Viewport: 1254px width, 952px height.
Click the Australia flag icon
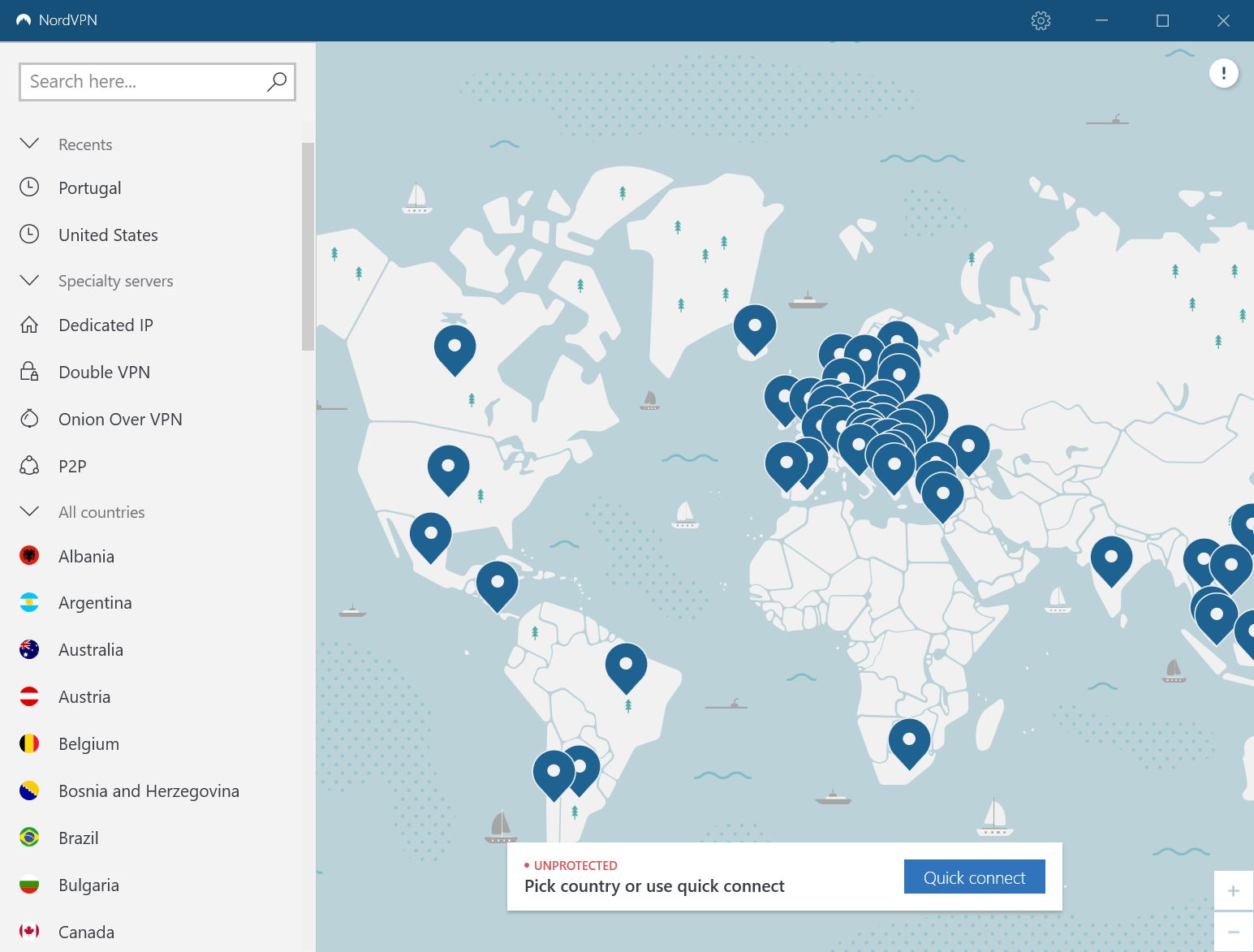[x=29, y=649]
